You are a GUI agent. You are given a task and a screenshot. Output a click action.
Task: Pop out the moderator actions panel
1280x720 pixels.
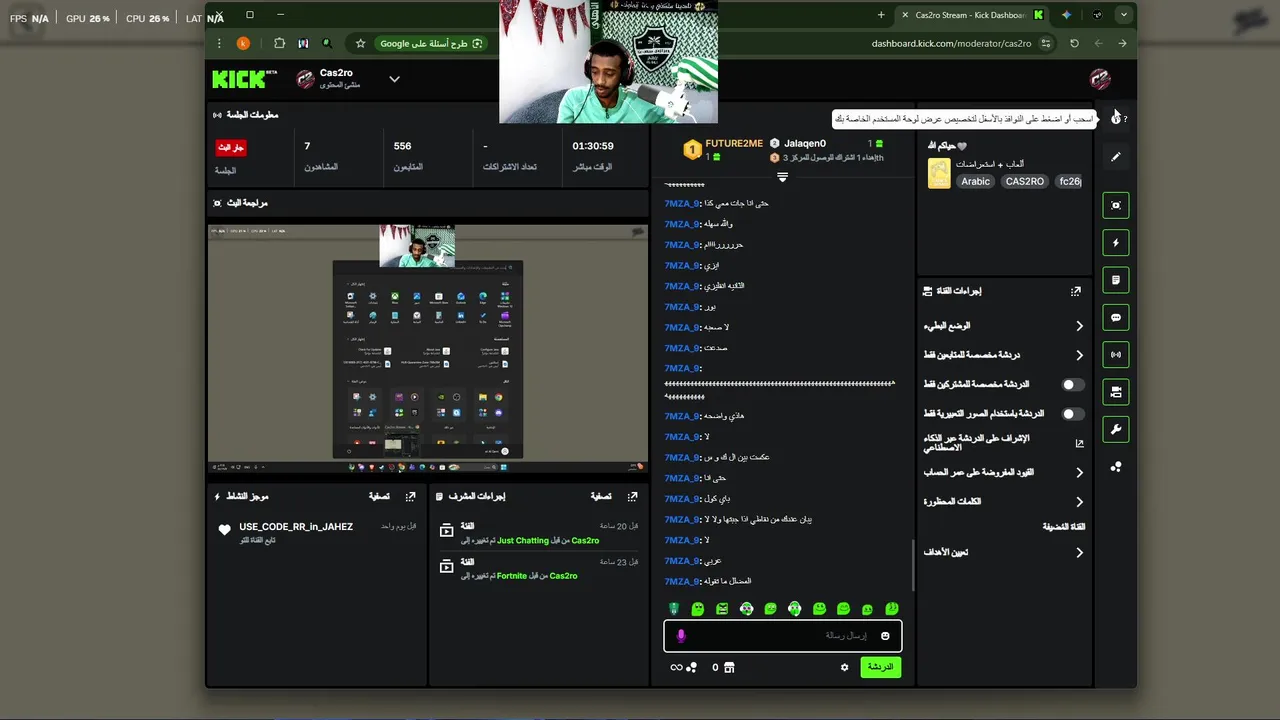[x=632, y=496]
